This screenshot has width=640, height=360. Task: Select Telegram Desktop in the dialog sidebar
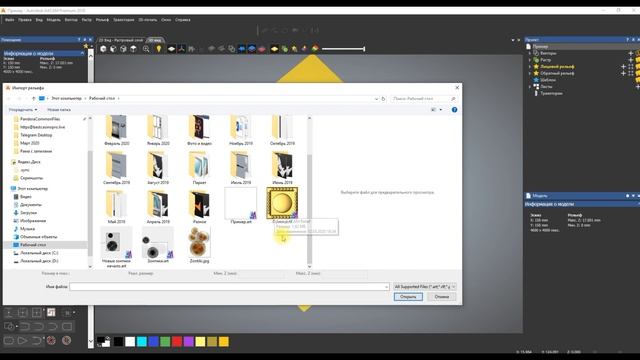(x=36, y=135)
